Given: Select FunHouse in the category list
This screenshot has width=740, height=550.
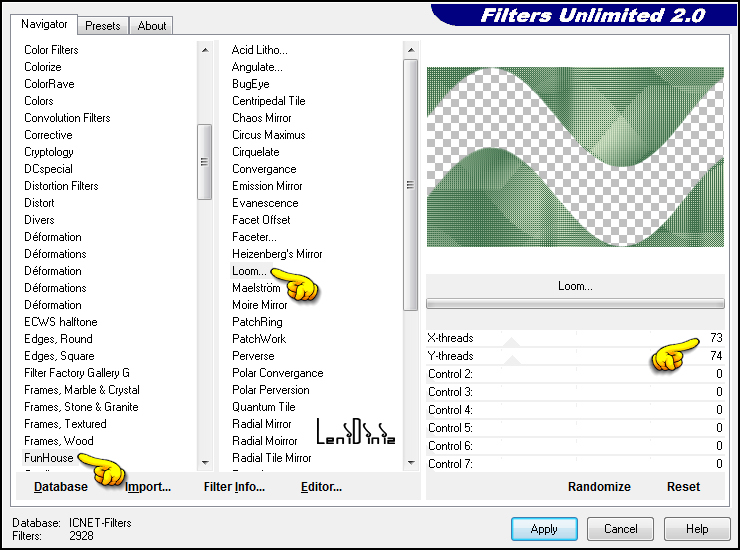Looking at the screenshot, I should [x=50, y=458].
